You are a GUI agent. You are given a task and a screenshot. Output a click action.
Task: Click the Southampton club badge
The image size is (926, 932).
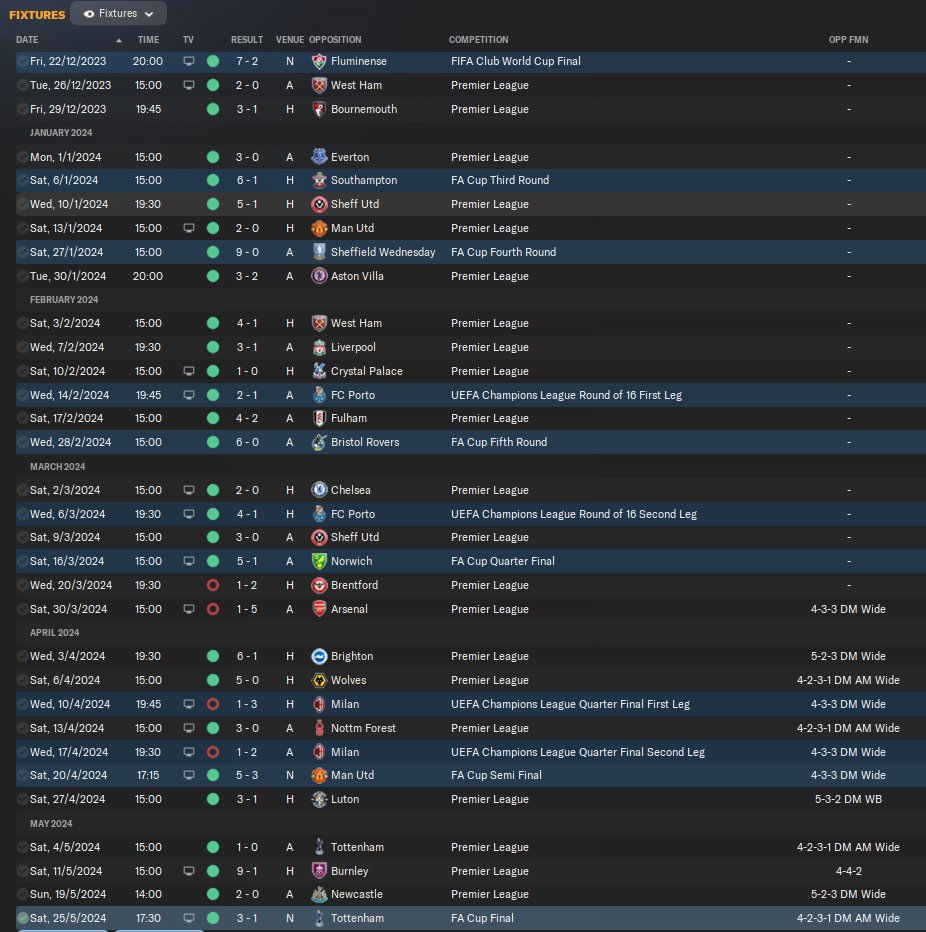pyautogui.click(x=319, y=180)
